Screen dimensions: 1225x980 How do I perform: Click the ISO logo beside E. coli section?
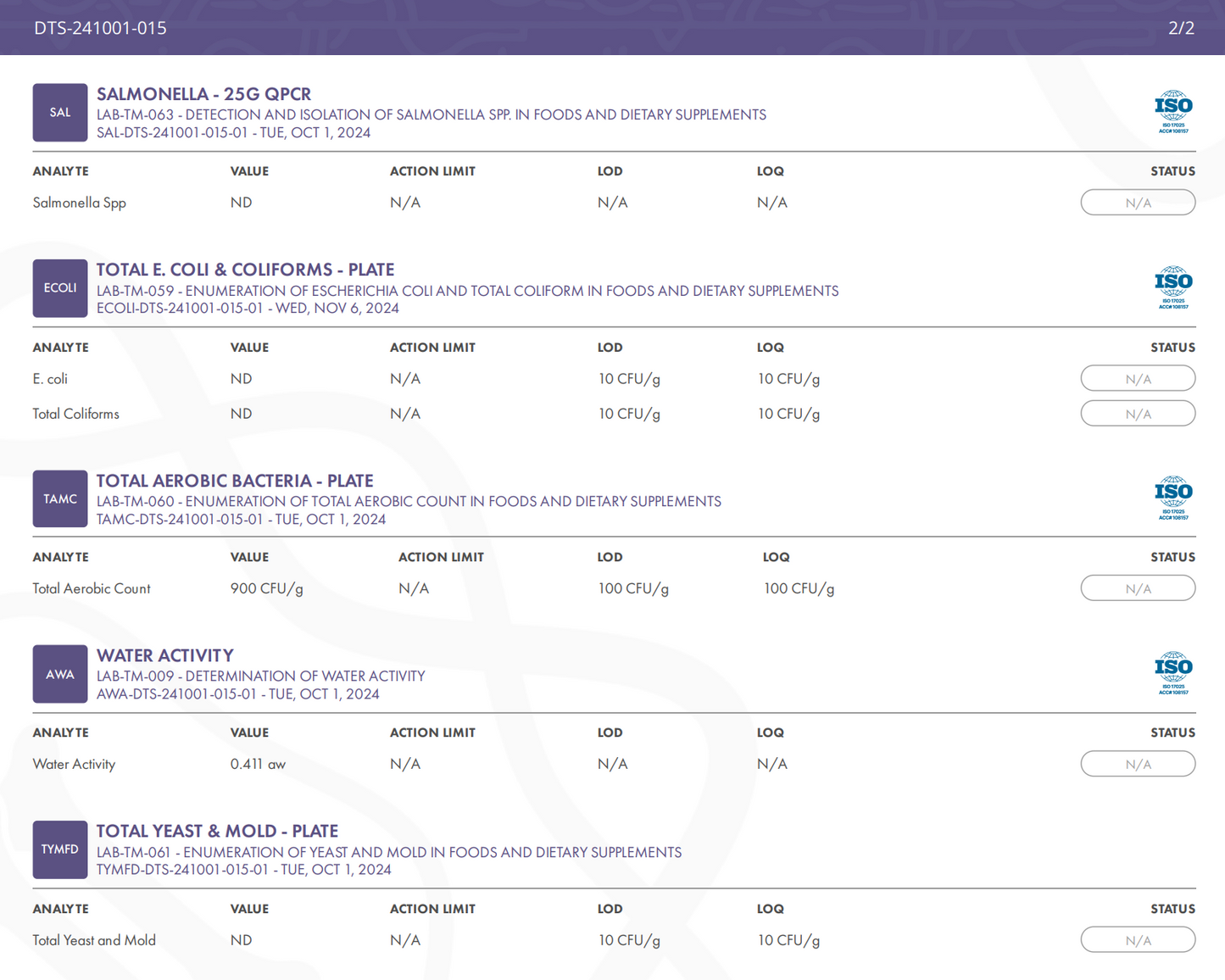pyautogui.click(x=1173, y=288)
